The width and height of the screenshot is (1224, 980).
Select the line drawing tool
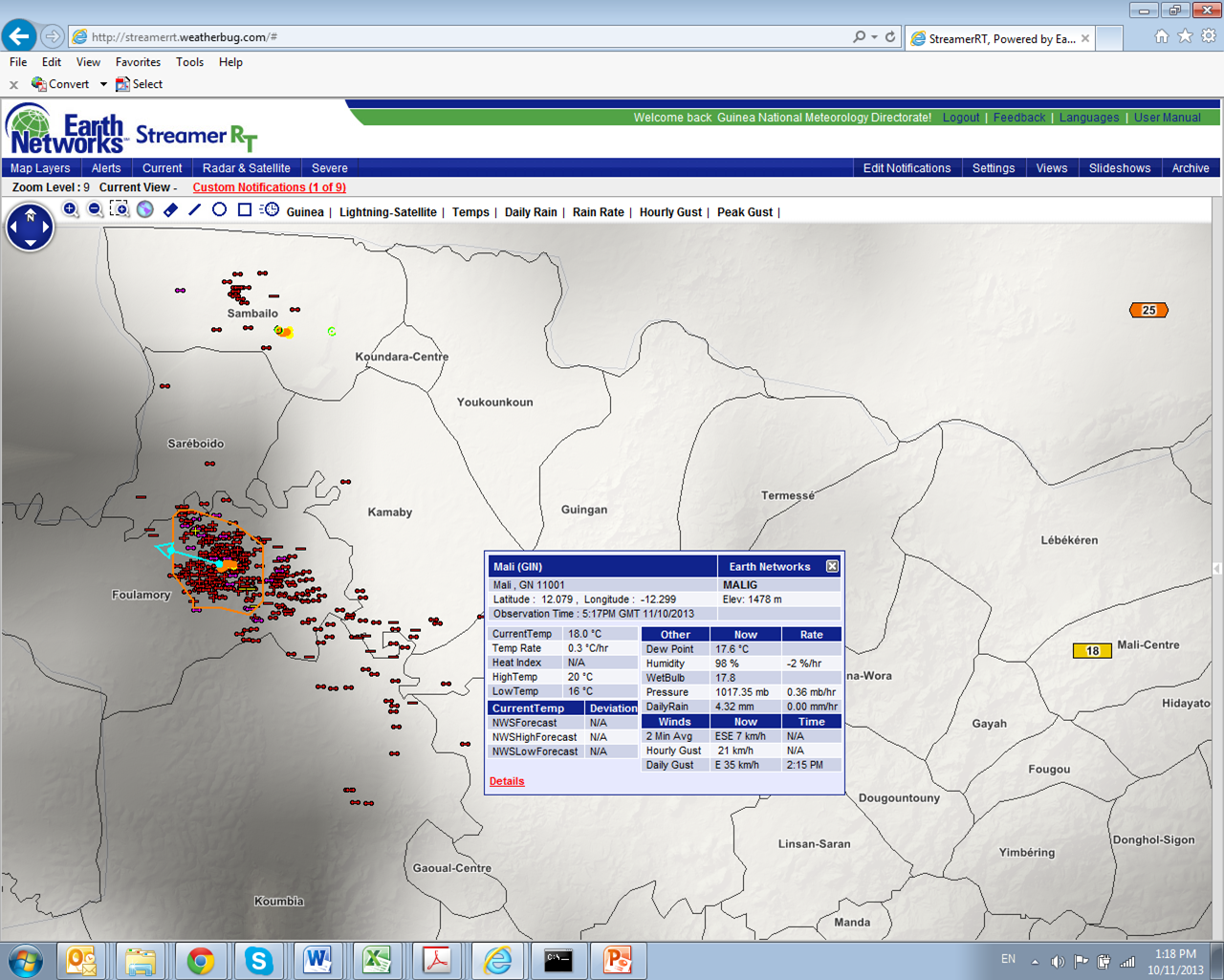(x=195, y=209)
